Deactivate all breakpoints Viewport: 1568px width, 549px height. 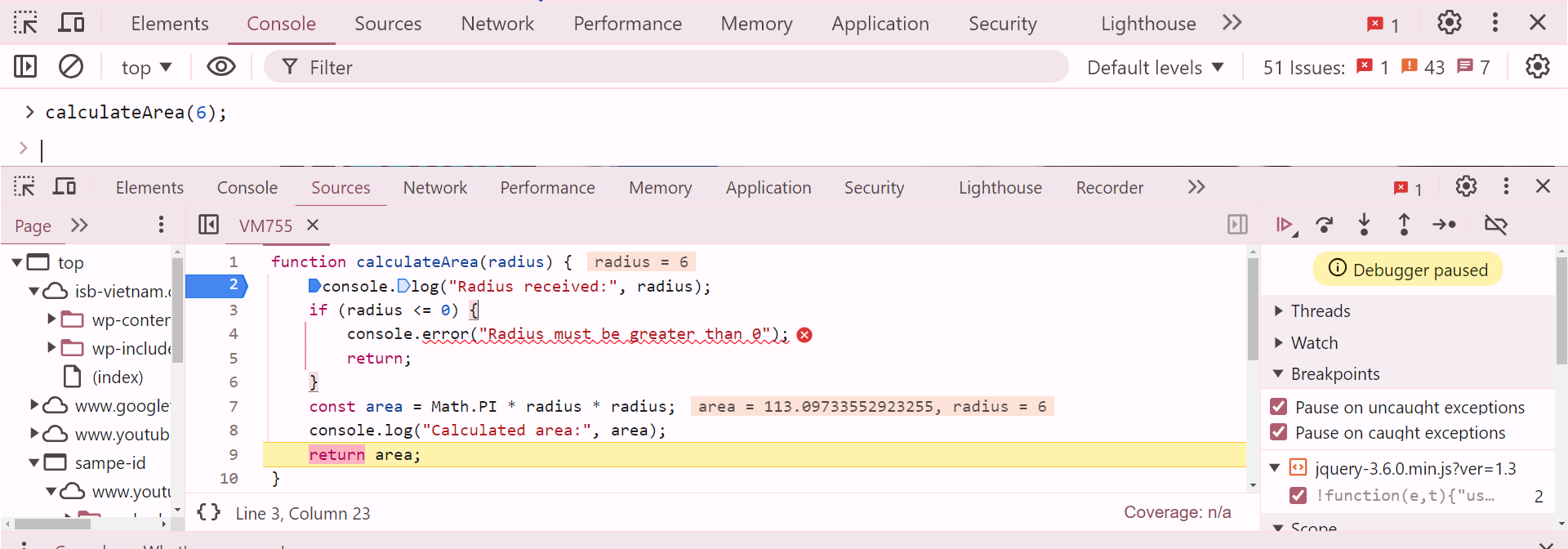(x=1495, y=225)
